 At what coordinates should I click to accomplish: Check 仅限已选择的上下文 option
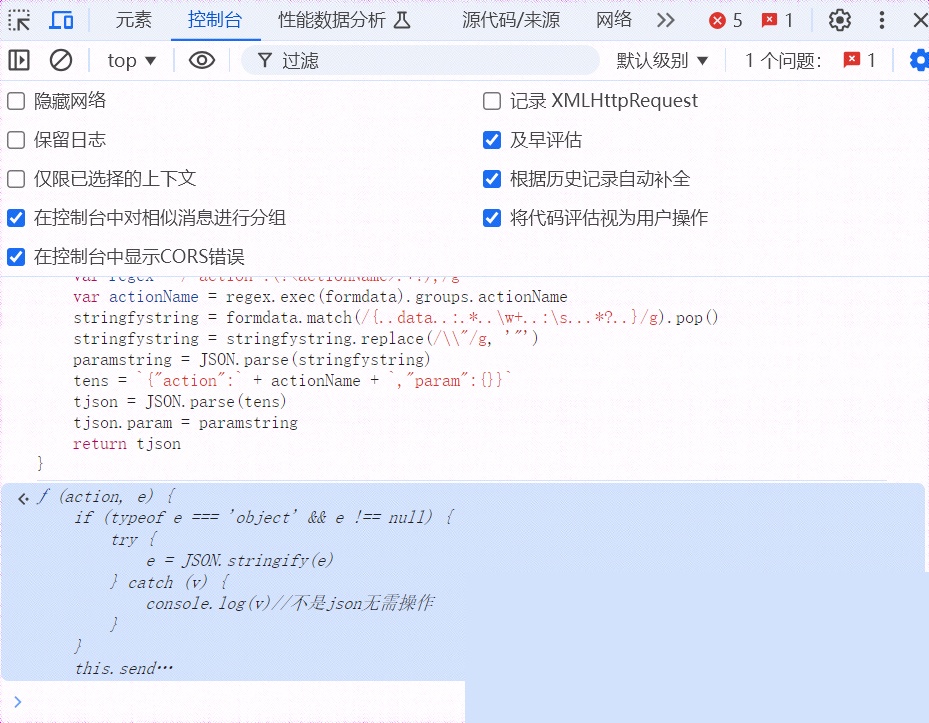[16, 179]
